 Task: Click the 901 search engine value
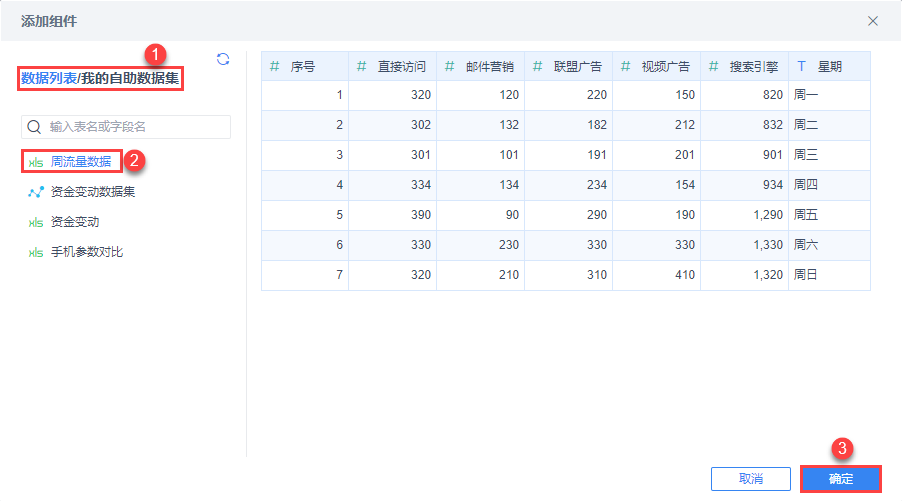745,155
